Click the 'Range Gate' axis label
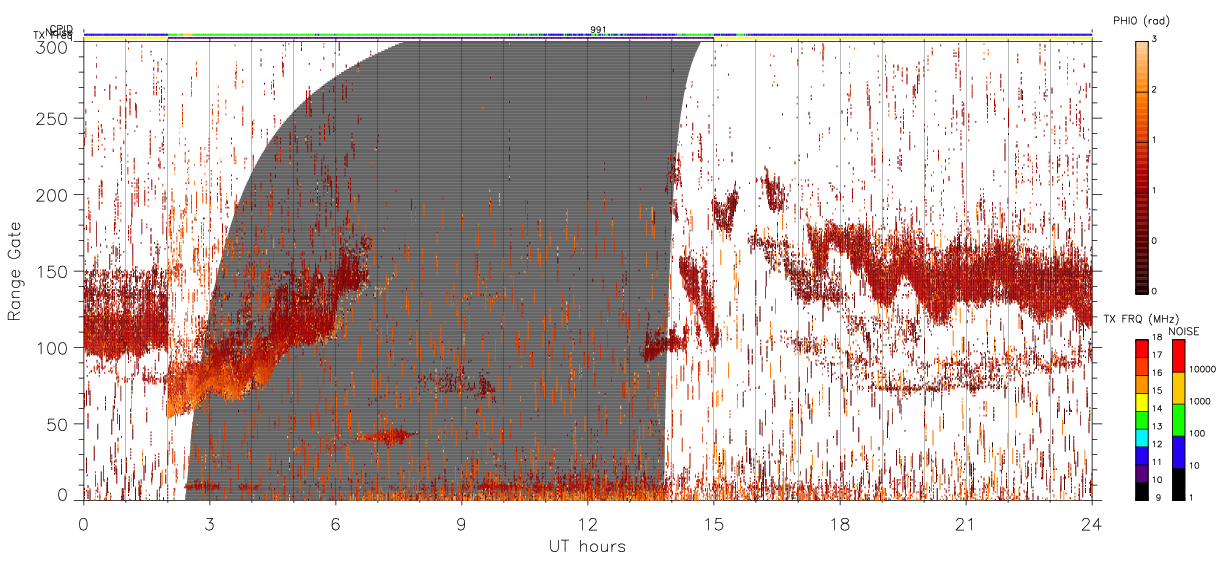 (x=15, y=271)
